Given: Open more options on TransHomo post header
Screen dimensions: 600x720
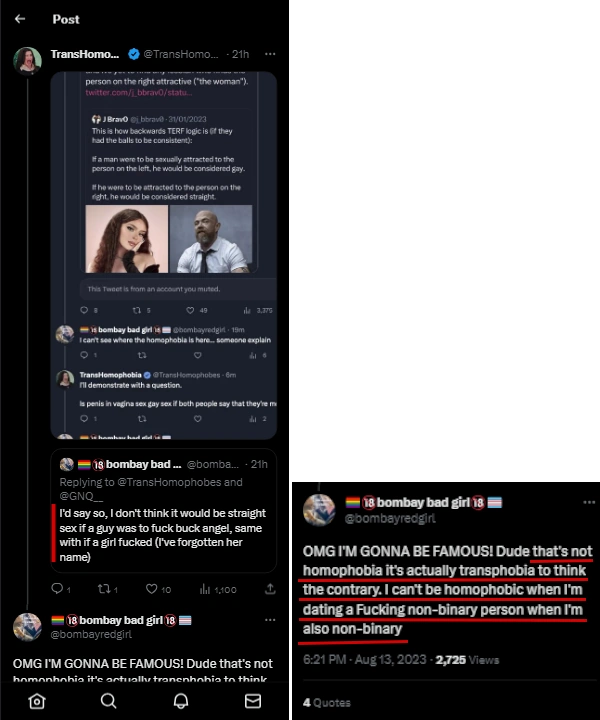Looking at the screenshot, I should pos(270,53).
